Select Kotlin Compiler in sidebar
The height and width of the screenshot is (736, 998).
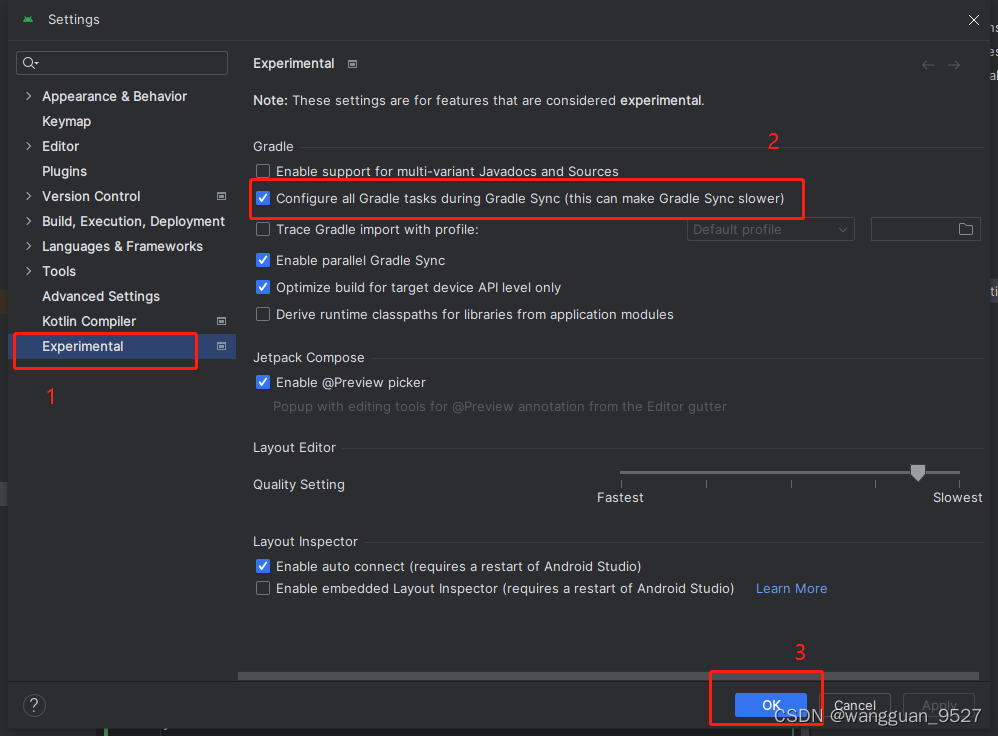89,321
